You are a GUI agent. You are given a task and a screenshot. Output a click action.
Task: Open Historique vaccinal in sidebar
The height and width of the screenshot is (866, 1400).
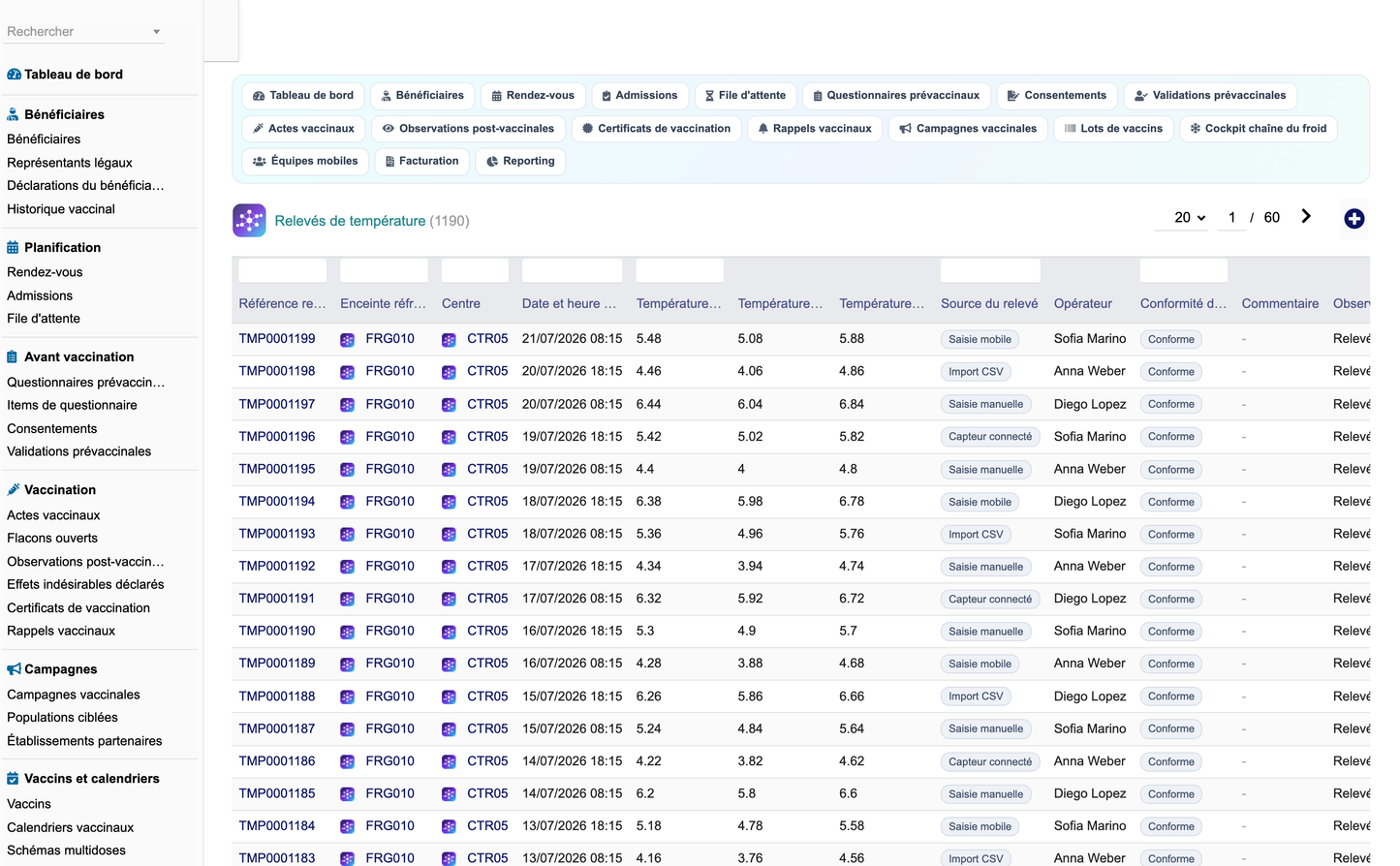(61, 209)
